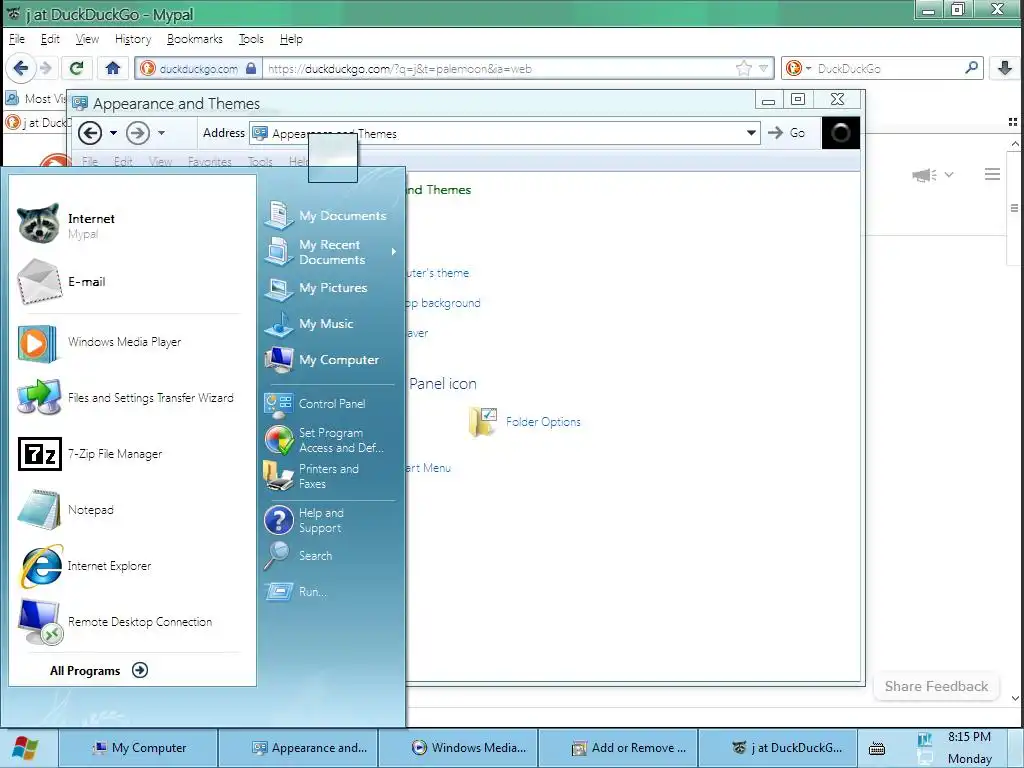Open Mypal Help menu
Viewport: 1024px width, 768px height.
[291, 39]
